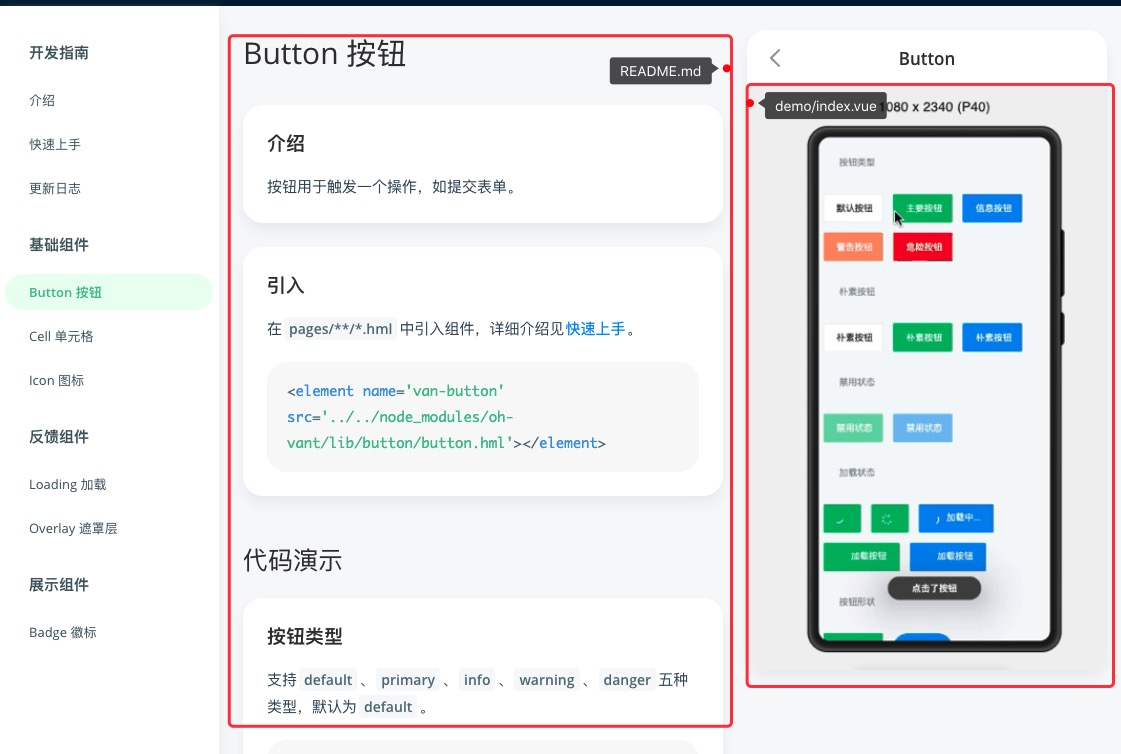Click 朴素按钮 section label in phone demo

tap(856, 292)
